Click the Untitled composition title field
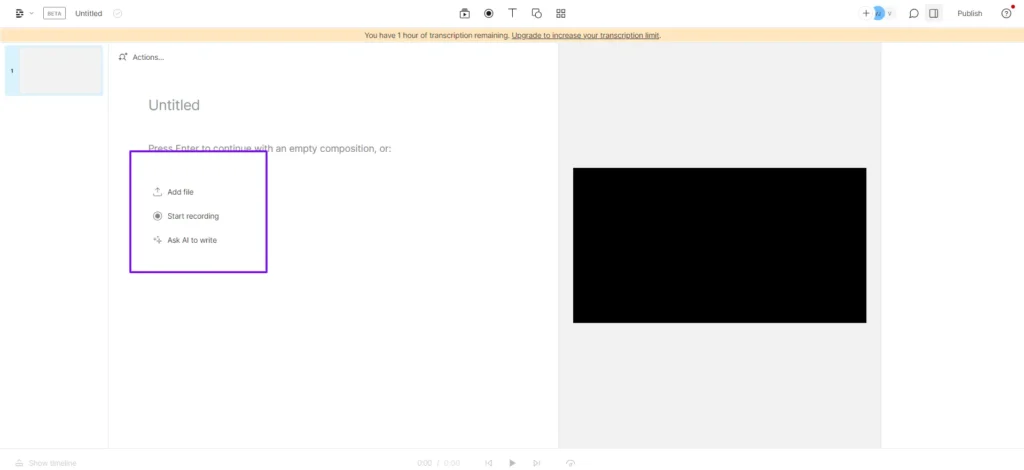 pyautogui.click(x=174, y=105)
